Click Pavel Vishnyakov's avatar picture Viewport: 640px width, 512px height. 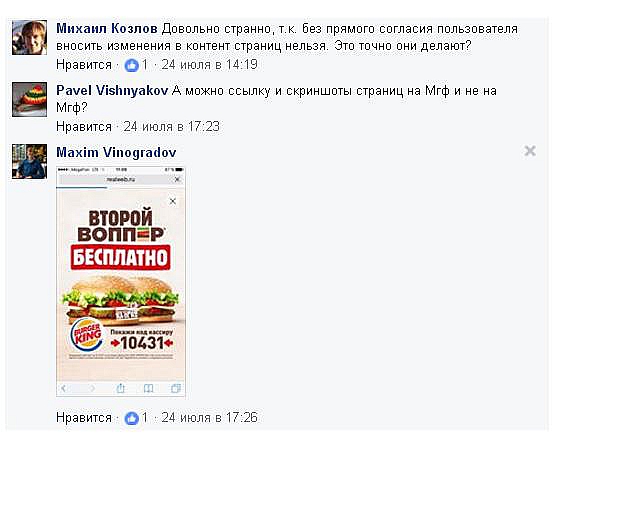[x=29, y=100]
